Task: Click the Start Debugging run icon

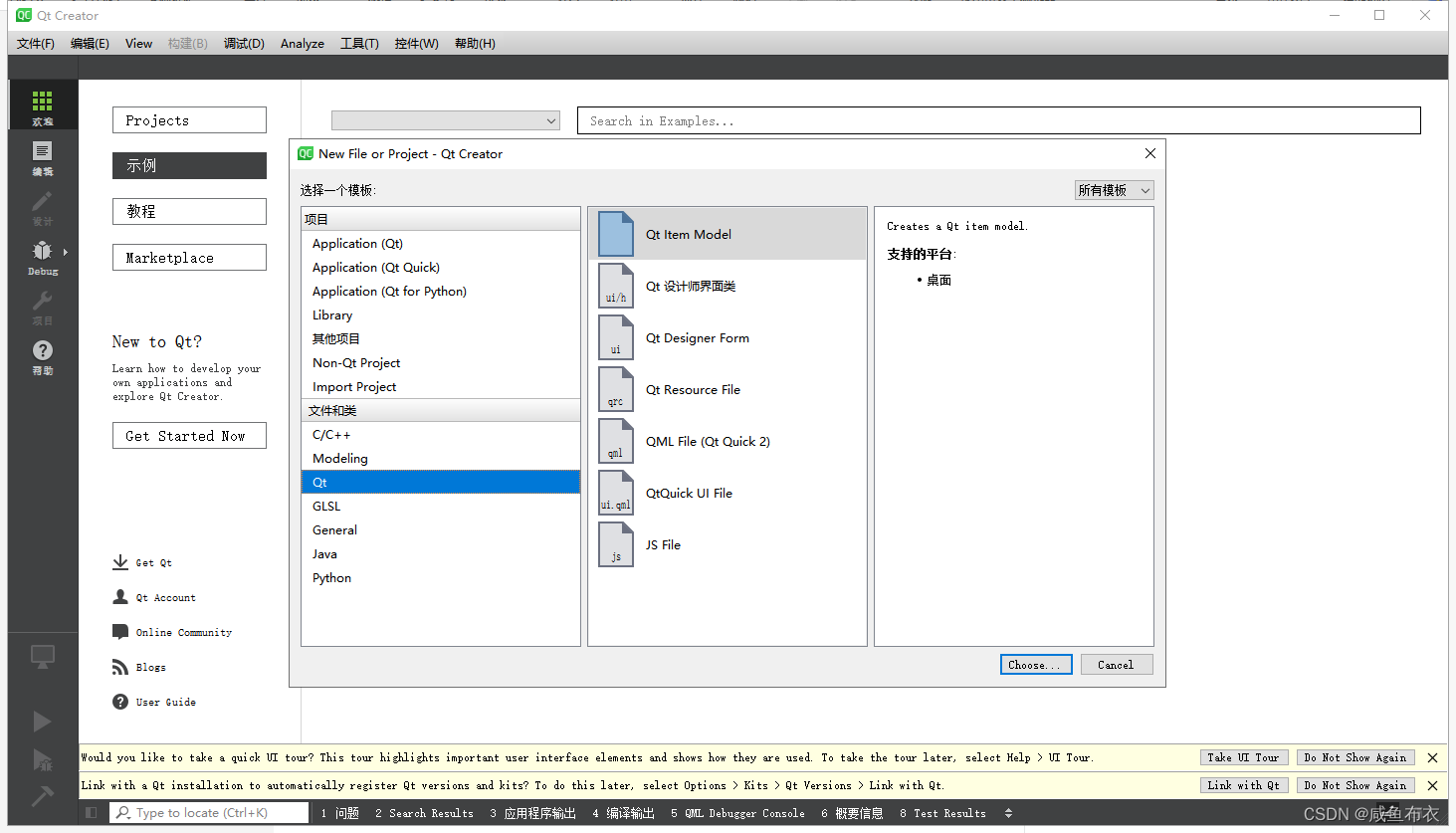Action: (x=42, y=760)
